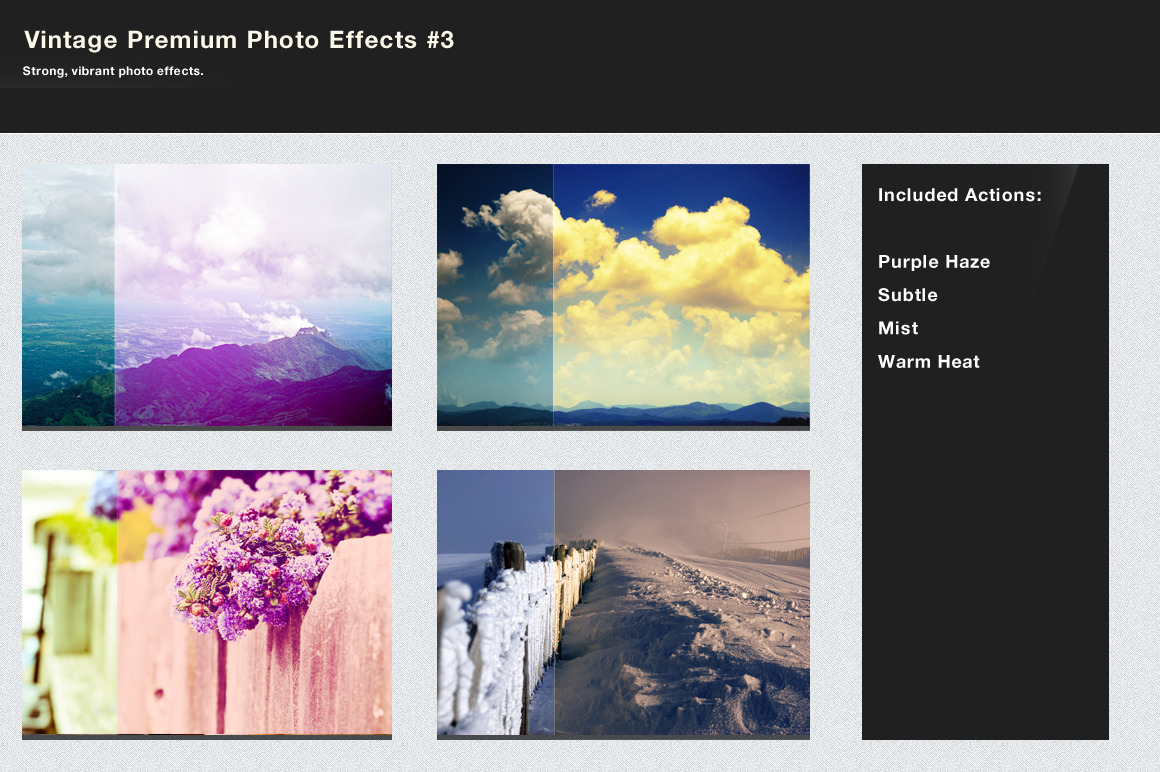
Task: Open the purple-tinted mountain photo preview
Action: pos(252,296)
